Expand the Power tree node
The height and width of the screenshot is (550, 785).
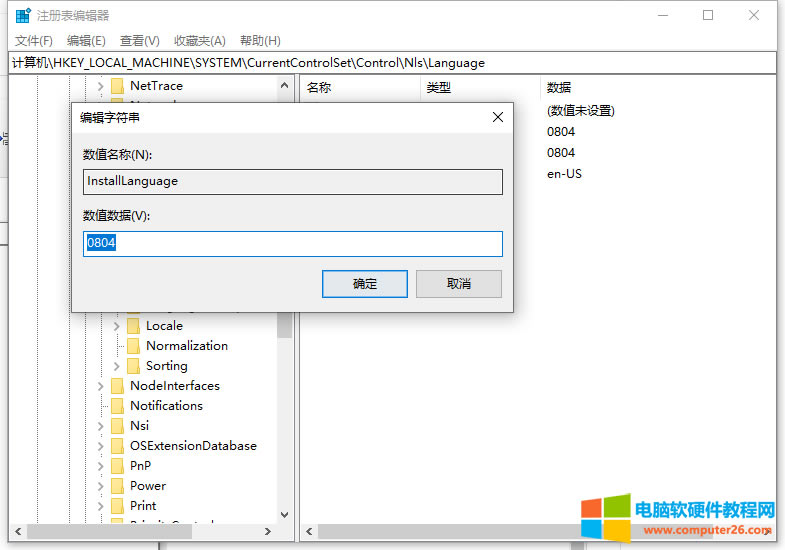pos(101,486)
